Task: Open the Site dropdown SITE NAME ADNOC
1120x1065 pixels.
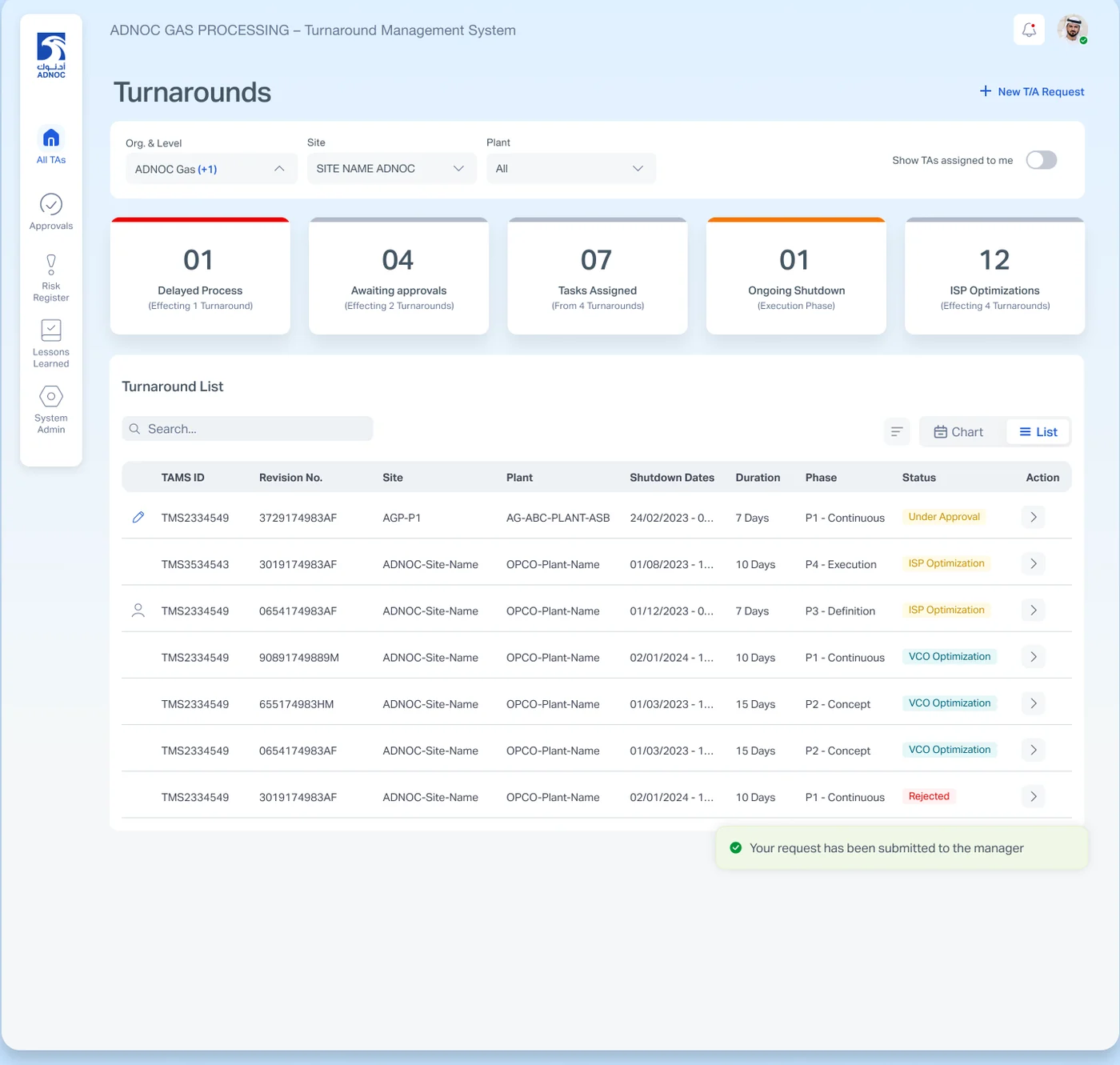Action: [392, 169]
